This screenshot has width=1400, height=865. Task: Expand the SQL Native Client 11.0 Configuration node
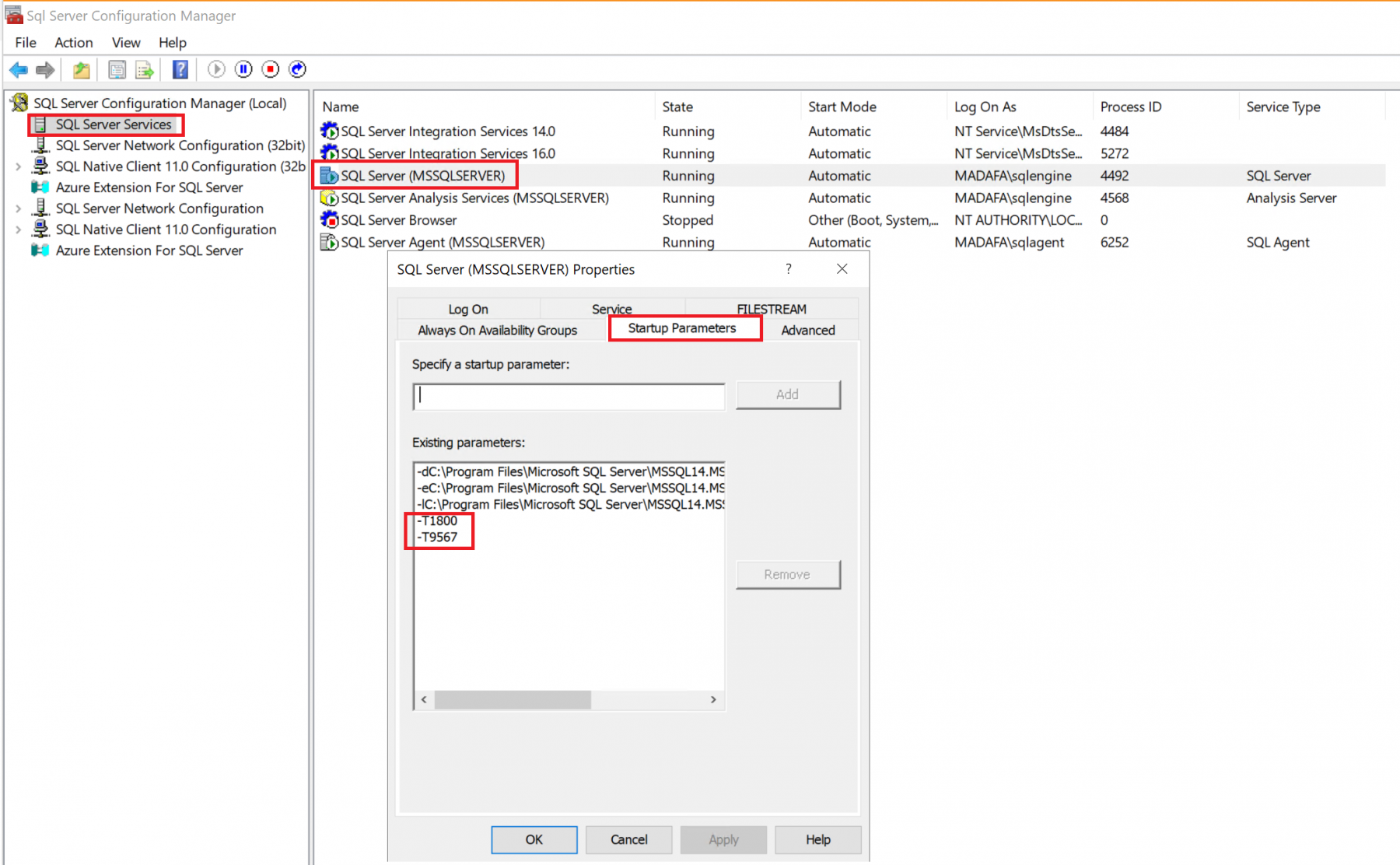pyautogui.click(x=18, y=229)
